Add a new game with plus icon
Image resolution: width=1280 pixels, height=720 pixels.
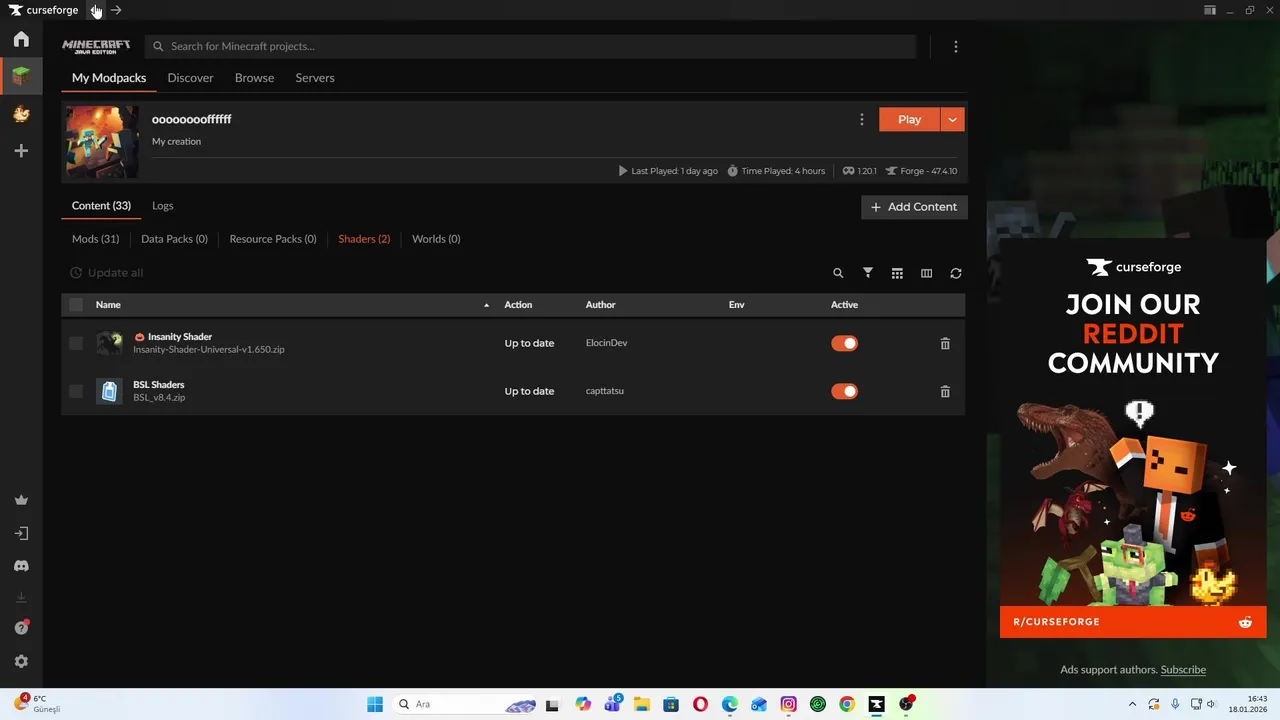click(21, 151)
